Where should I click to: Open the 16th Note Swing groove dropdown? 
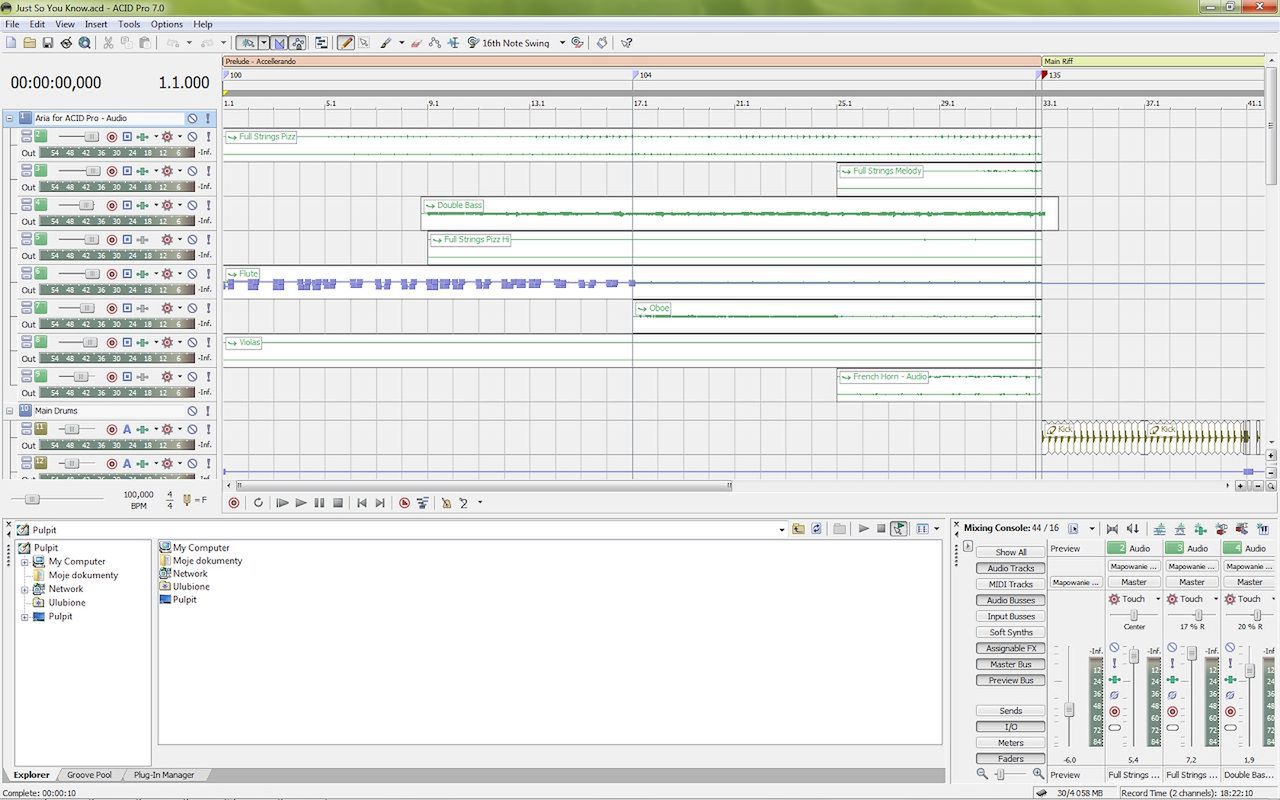562,43
